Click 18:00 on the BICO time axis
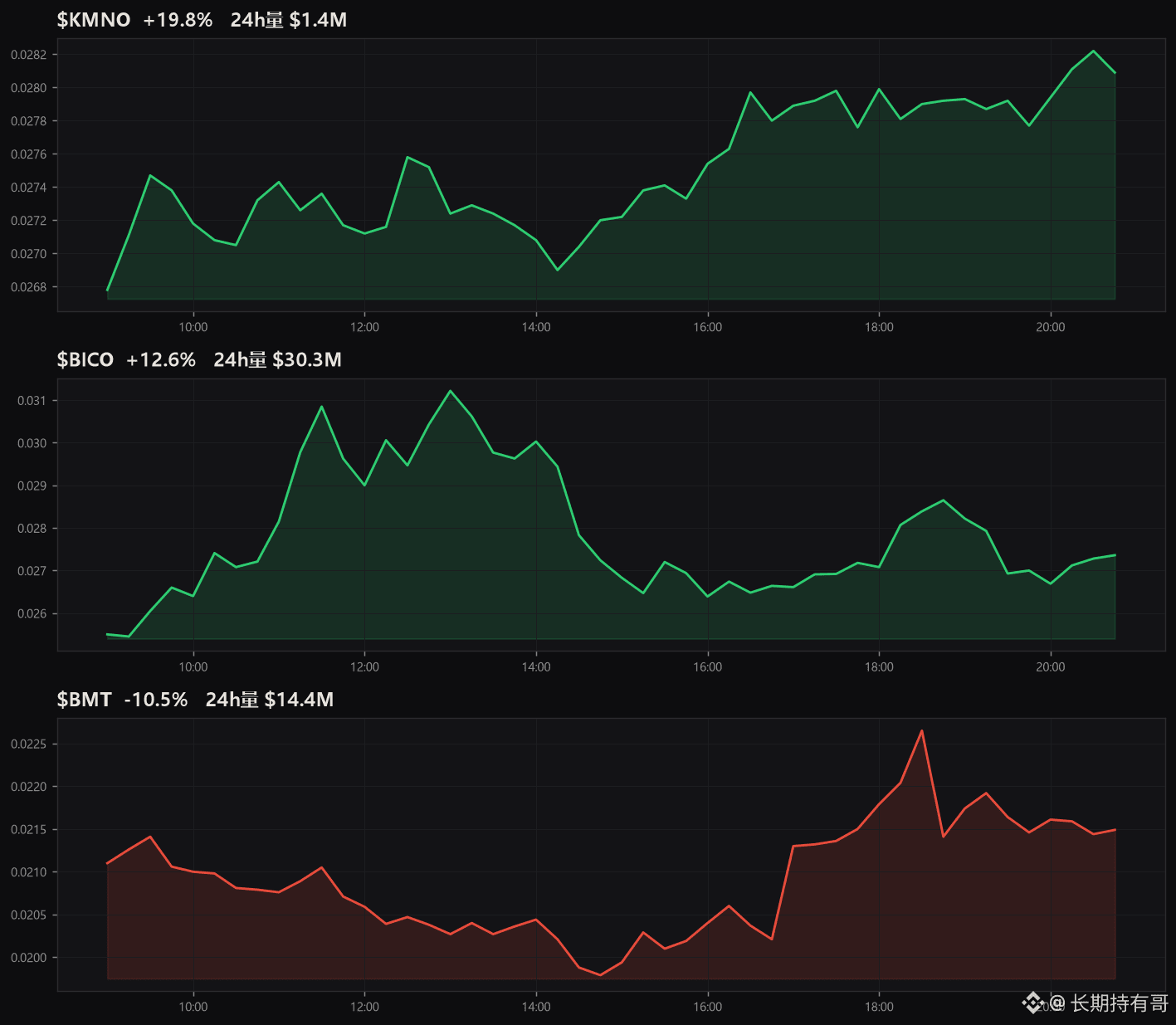Image resolution: width=1176 pixels, height=1025 pixels. pyautogui.click(x=879, y=667)
